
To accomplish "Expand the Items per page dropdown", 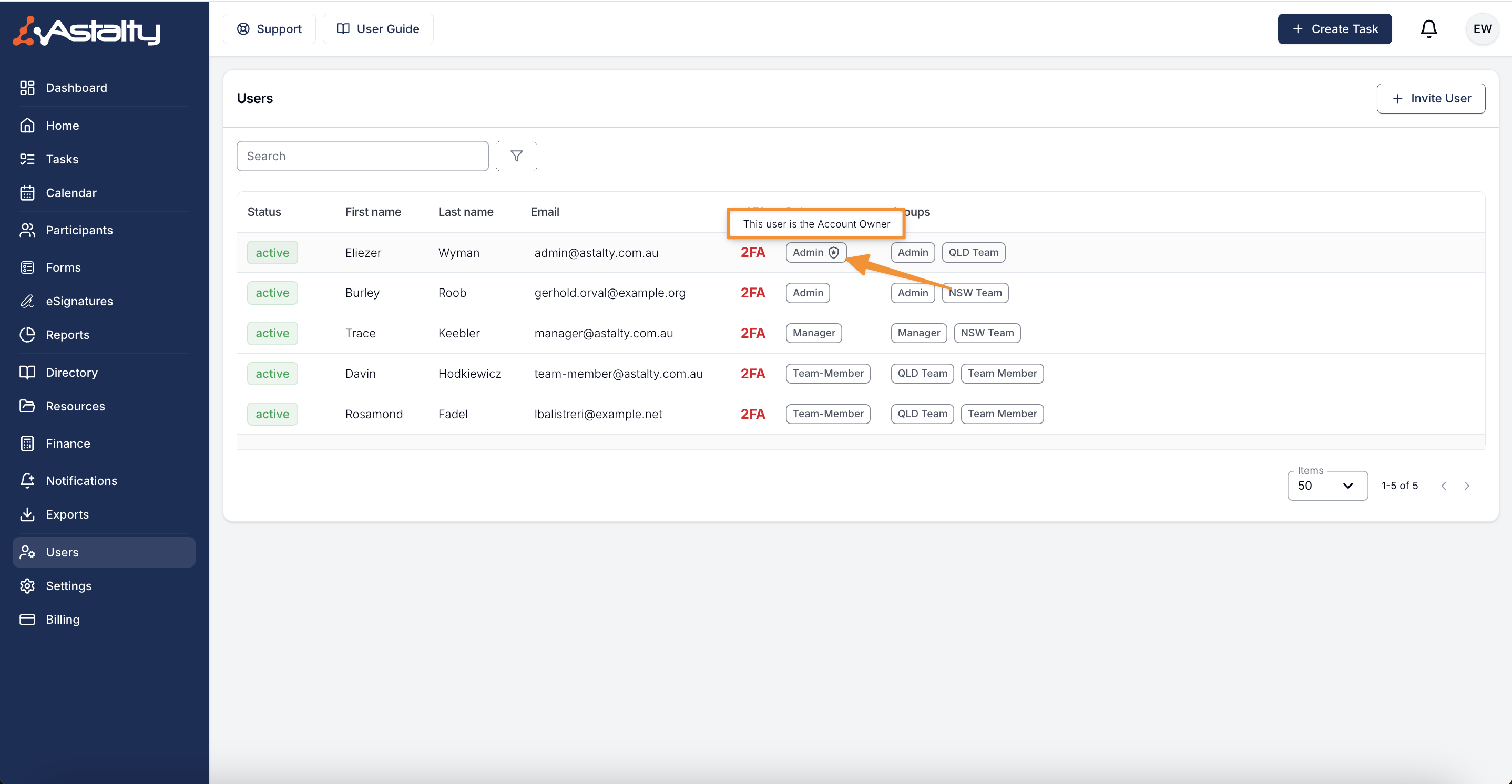I will tap(1326, 486).
